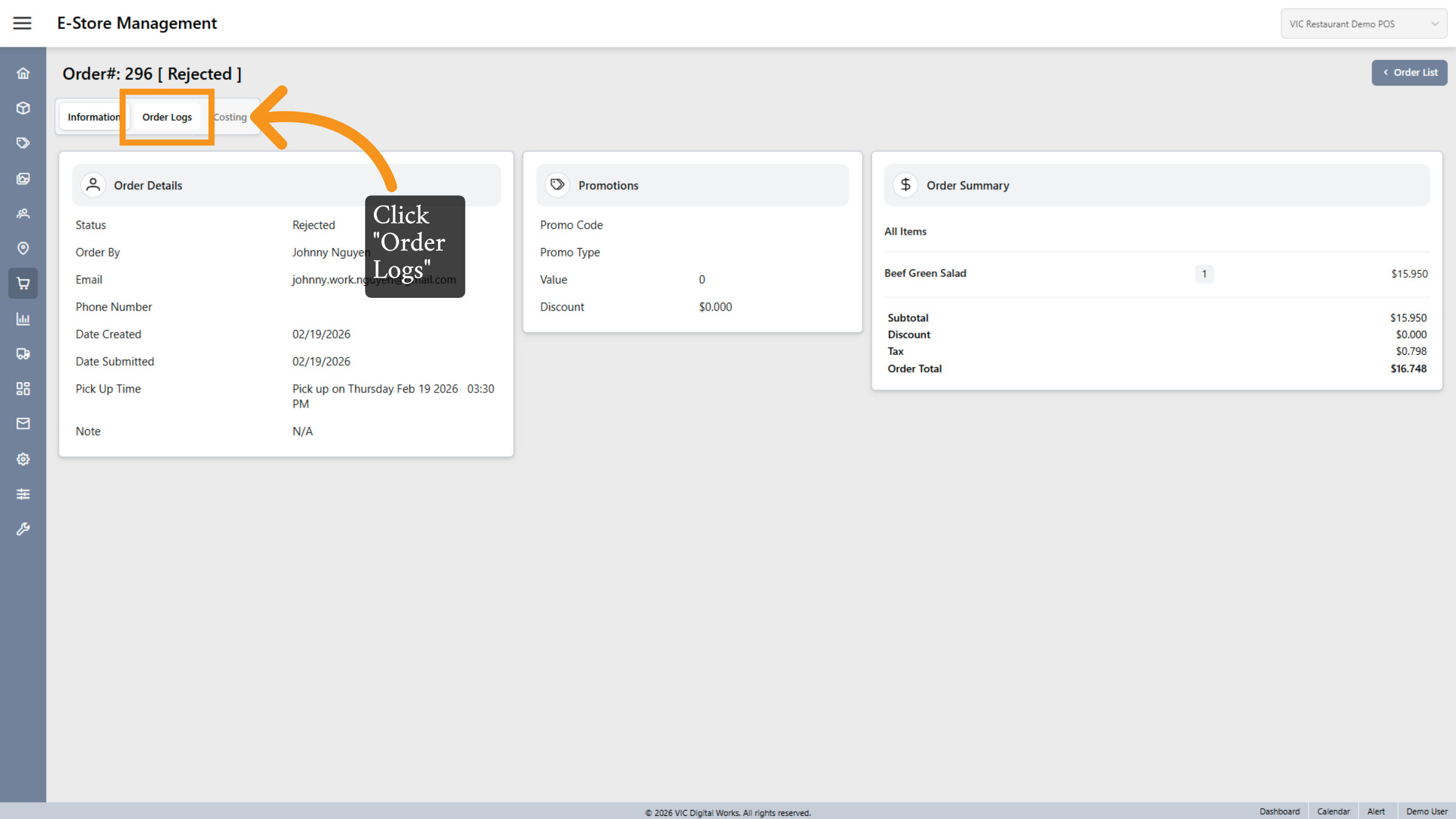This screenshot has height=819, width=1456.
Task: Click the settings gear icon in the sidebar
Action: [x=23, y=459]
